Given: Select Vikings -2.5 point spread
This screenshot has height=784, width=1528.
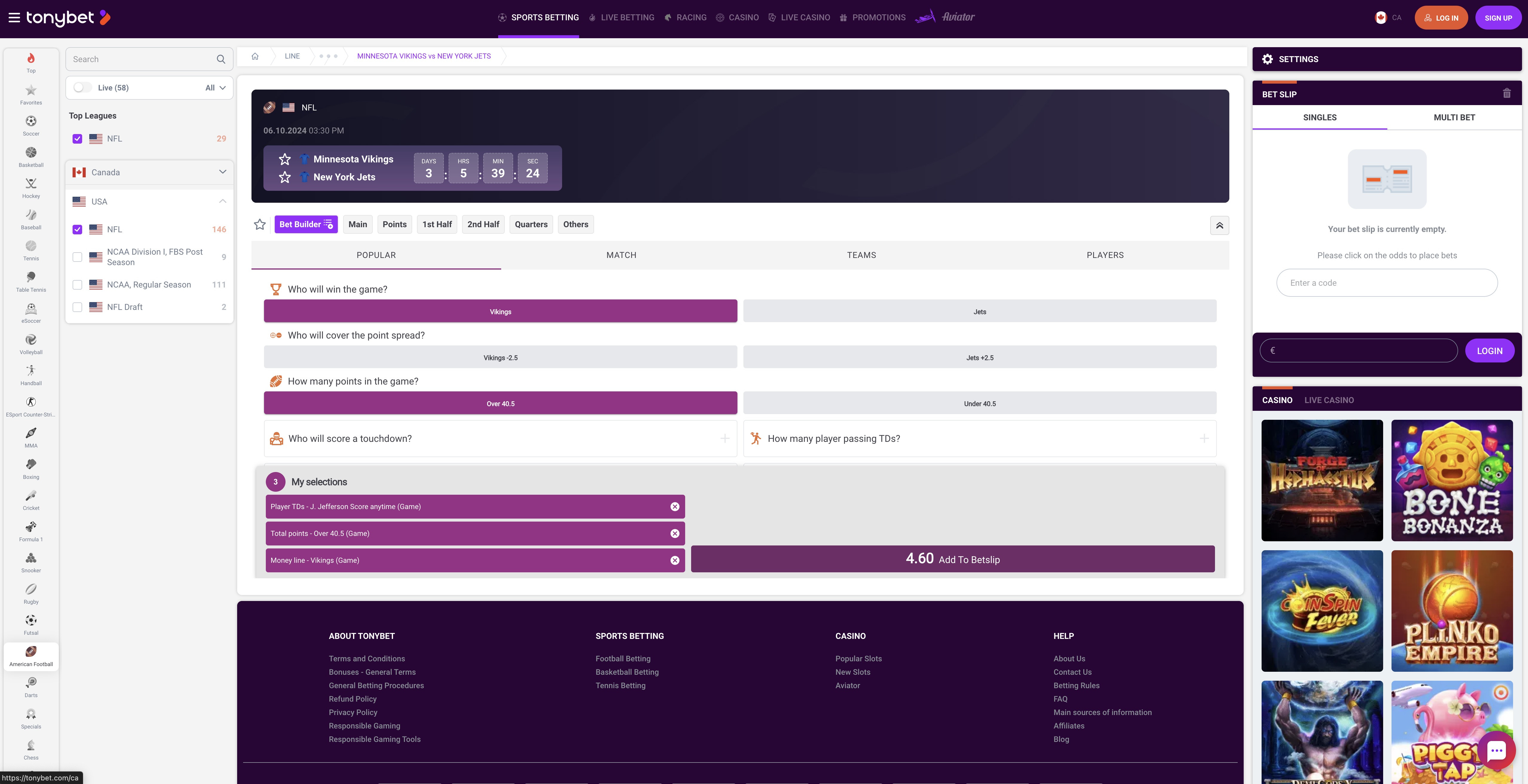Looking at the screenshot, I should pyautogui.click(x=500, y=358).
